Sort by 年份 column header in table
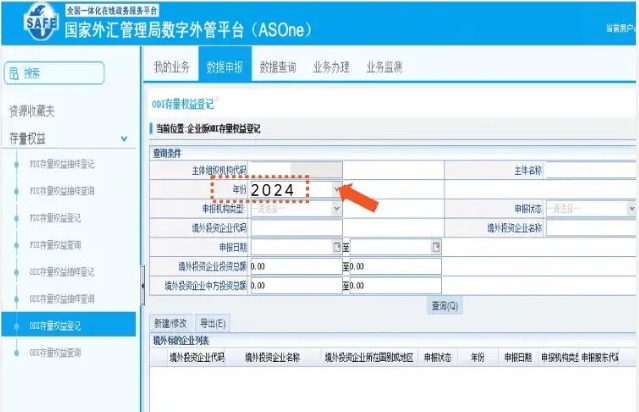The height and width of the screenshot is (412, 639). [x=478, y=357]
